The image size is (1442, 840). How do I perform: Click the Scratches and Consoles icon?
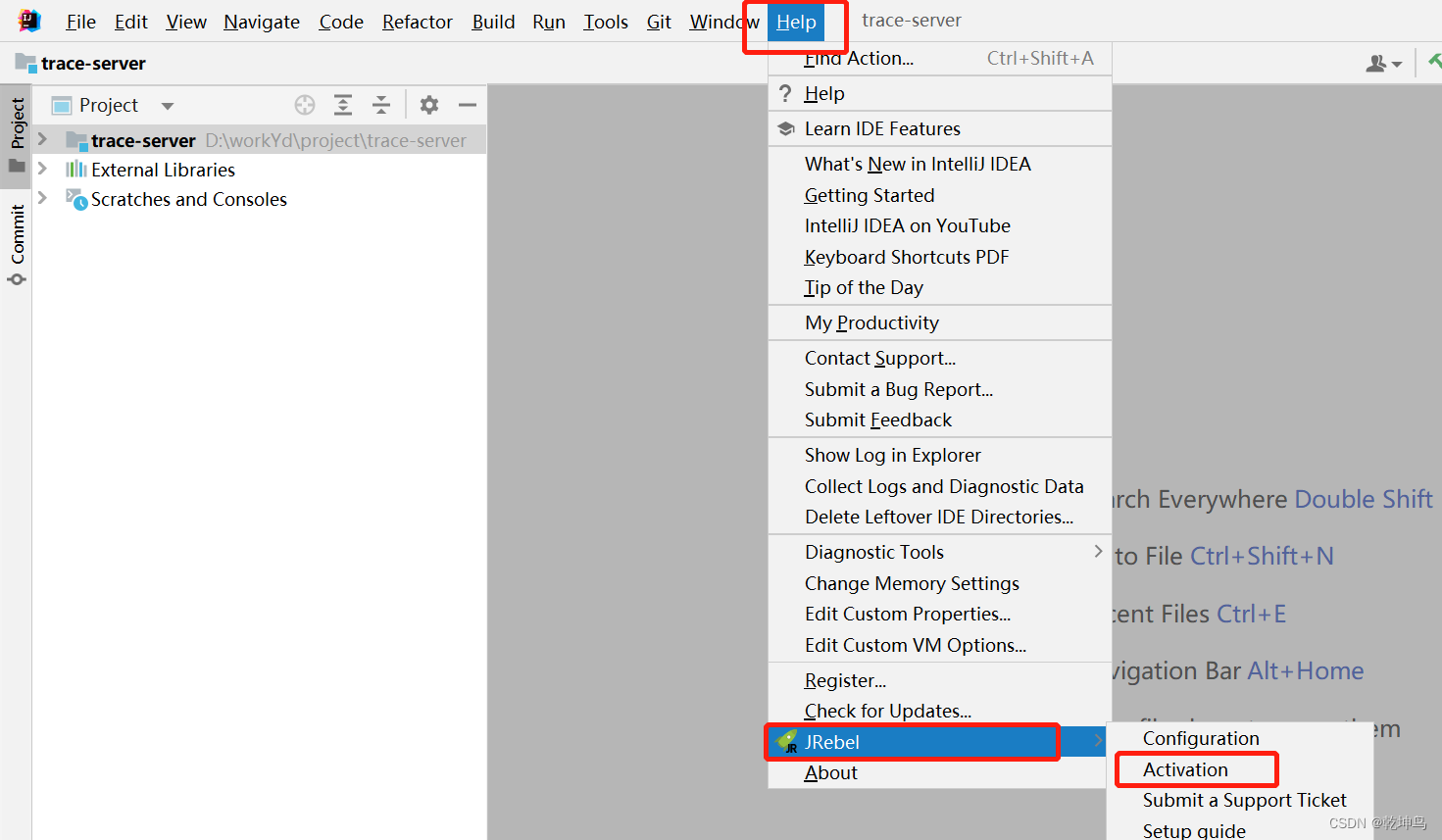point(76,199)
